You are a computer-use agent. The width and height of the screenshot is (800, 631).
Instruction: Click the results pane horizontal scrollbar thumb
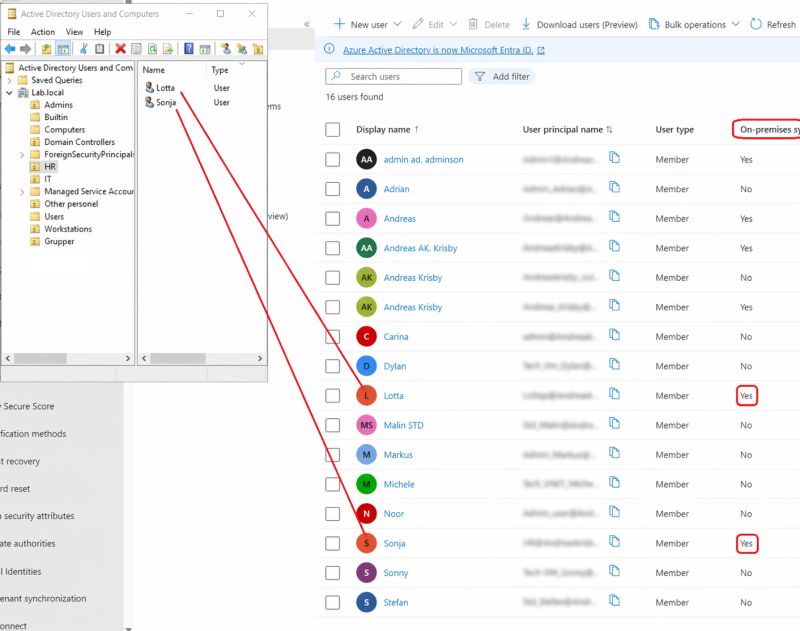pyautogui.click(x=178, y=359)
